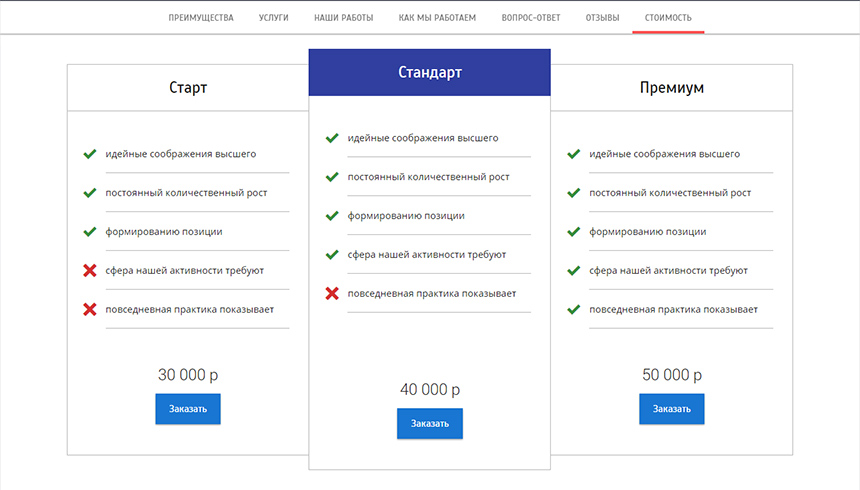
Task: Order the Стандарт plan with Заказать
Action: pyautogui.click(x=430, y=423)
